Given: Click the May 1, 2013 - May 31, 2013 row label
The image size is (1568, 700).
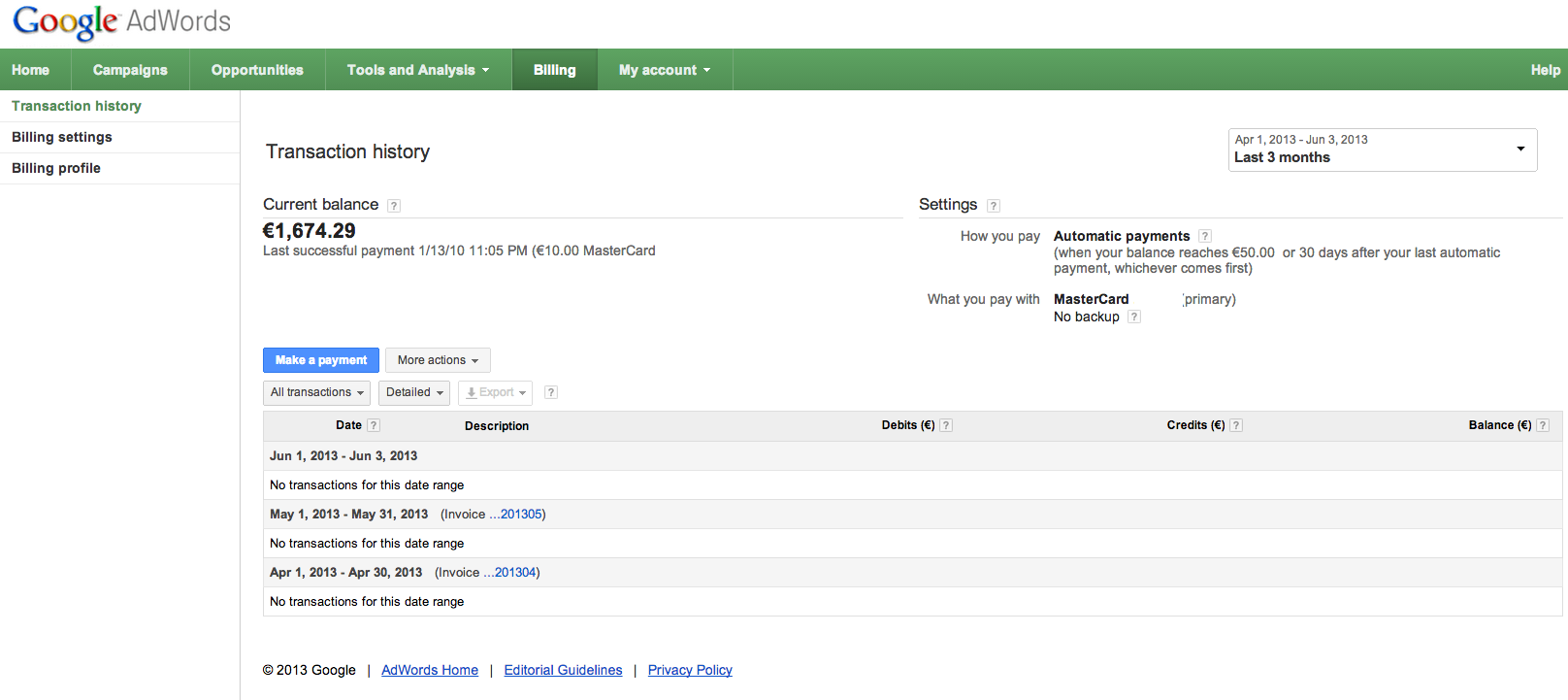Looking at the screenshot, I should point(348,515).
